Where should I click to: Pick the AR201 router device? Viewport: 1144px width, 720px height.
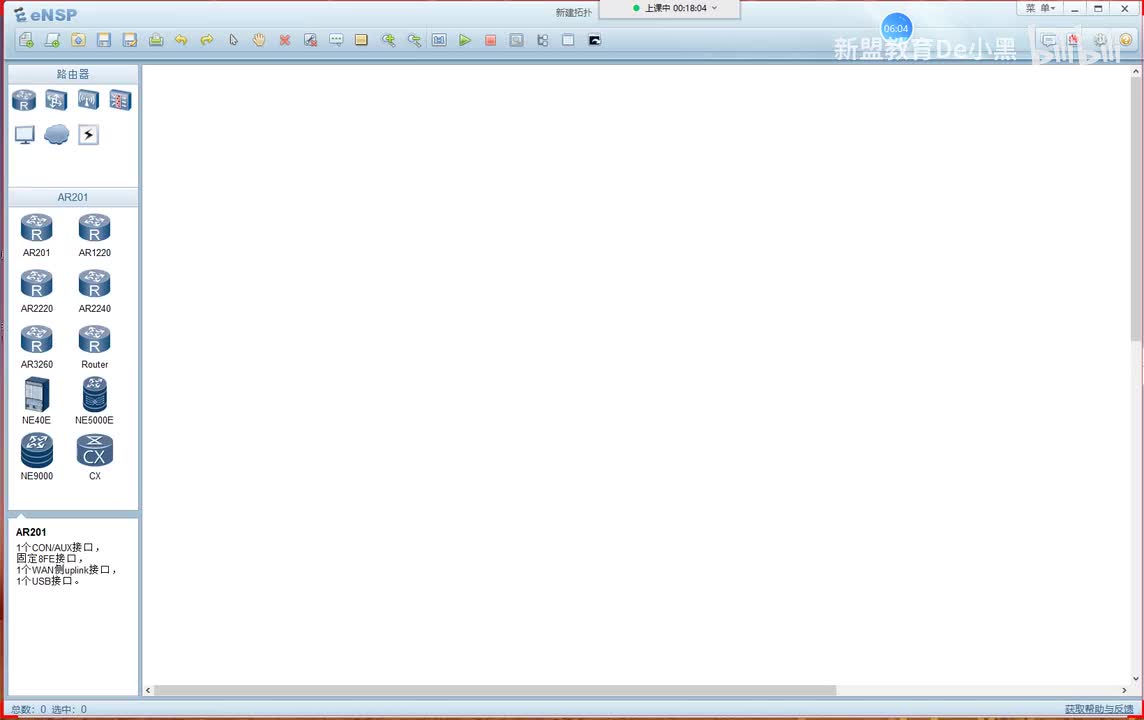[36, 235]
